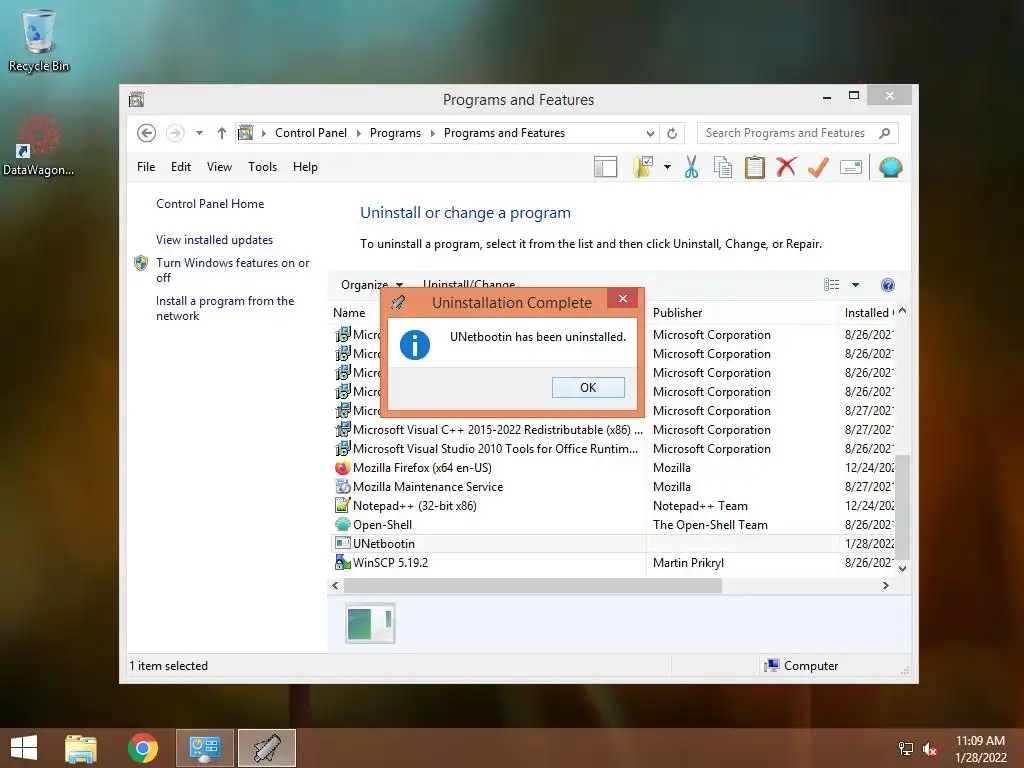
Task: Click Programs in the breadcrumb path
Action: click(x=395, y=133)
